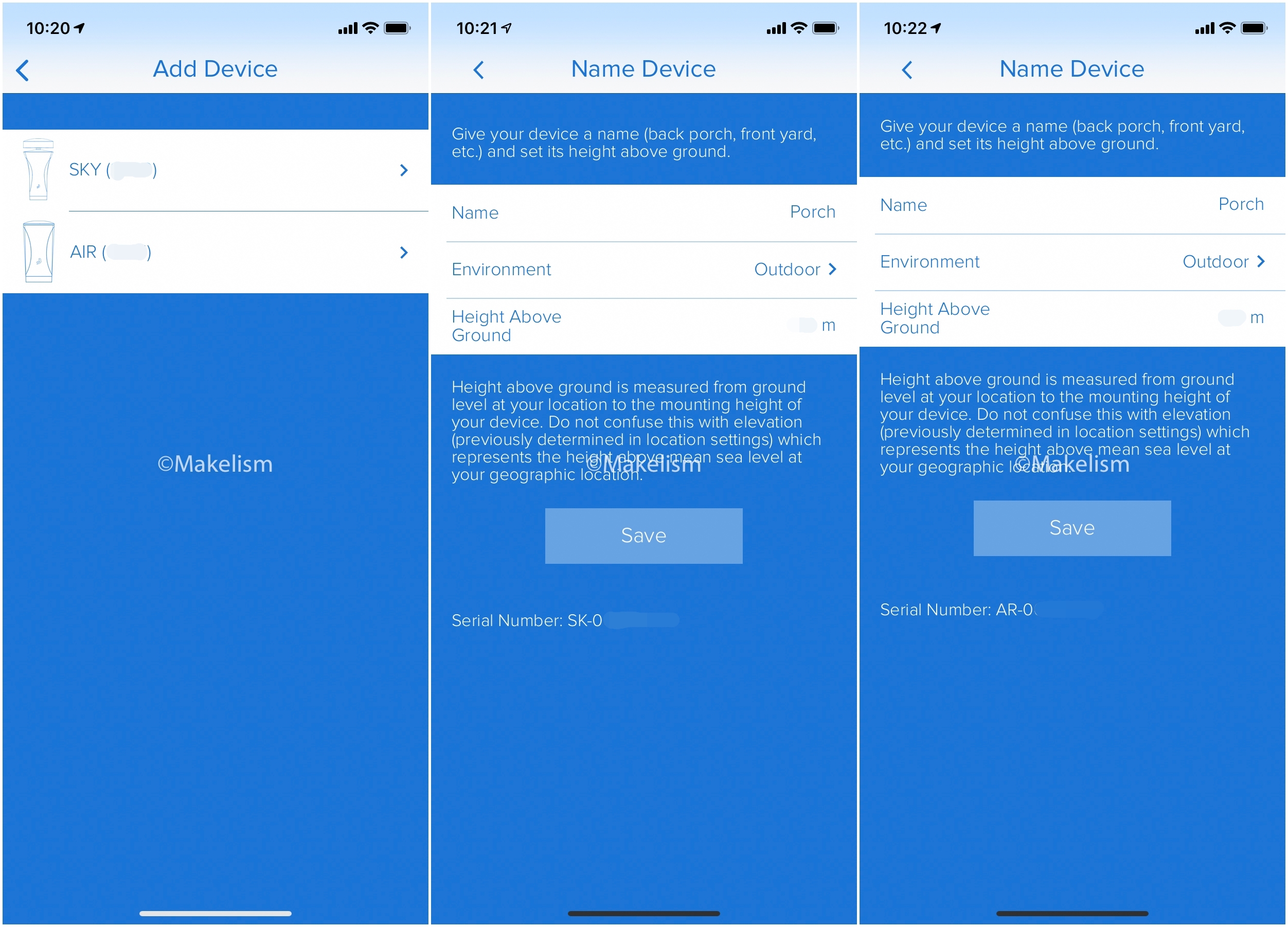Open the SKY device row chevron
This screenshot has height=927, width=1288.
(404, 170)
